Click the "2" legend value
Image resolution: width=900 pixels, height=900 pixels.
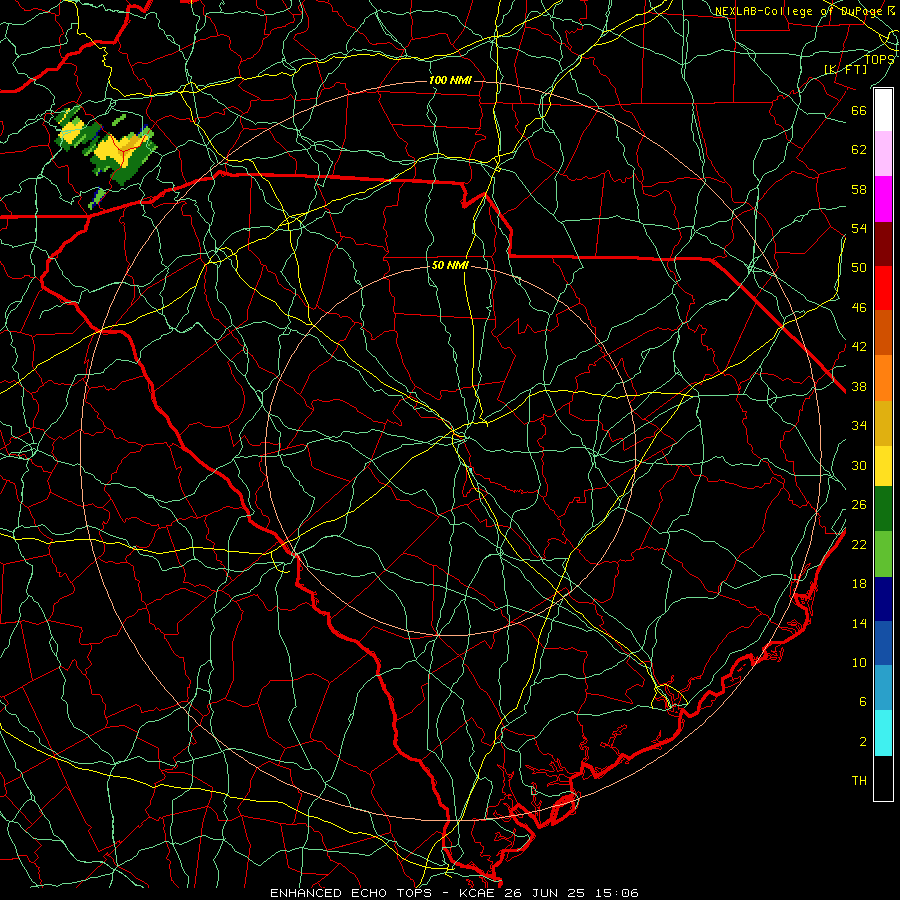(862, 742)
